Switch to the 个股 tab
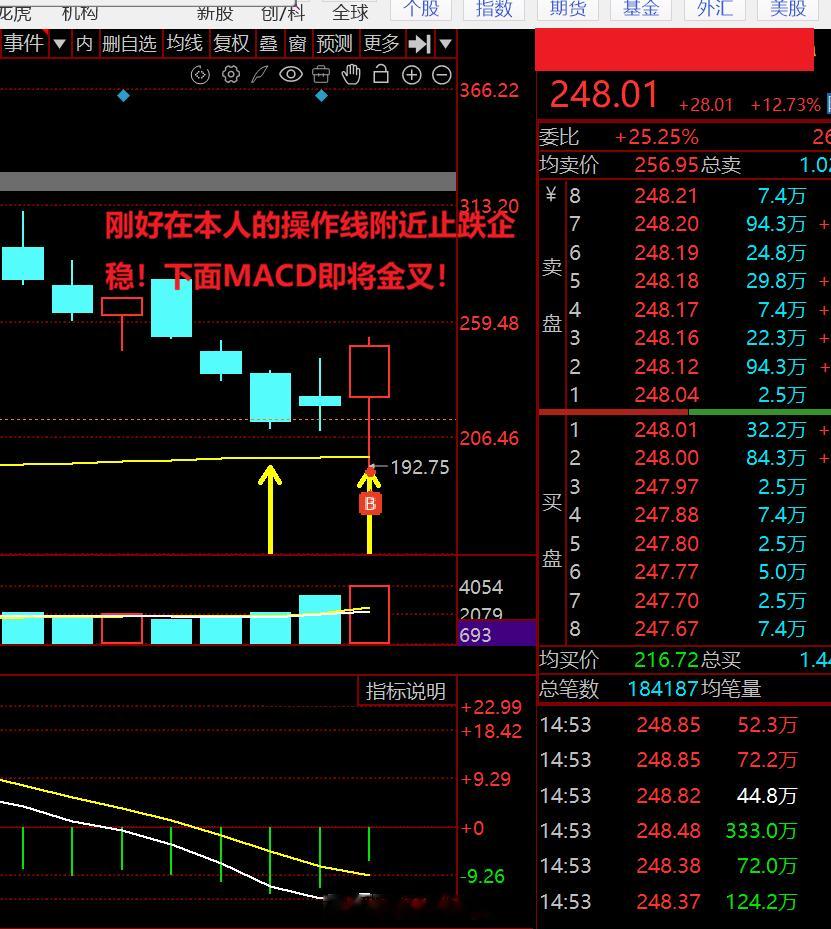The image size is (831, 929). pyautogui.click(x=421, y=9)
